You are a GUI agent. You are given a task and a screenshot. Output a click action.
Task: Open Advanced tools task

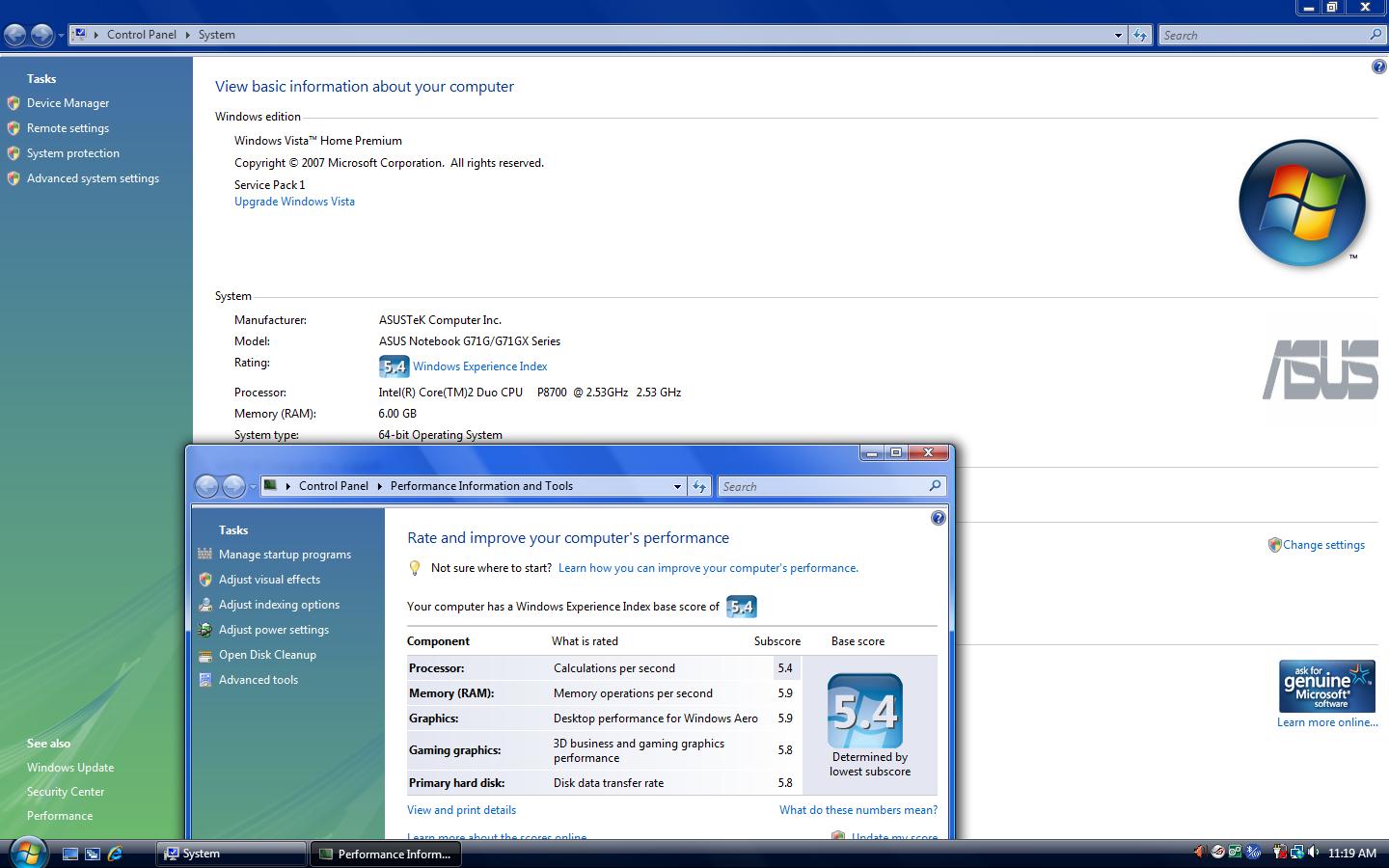pos(259,680)
